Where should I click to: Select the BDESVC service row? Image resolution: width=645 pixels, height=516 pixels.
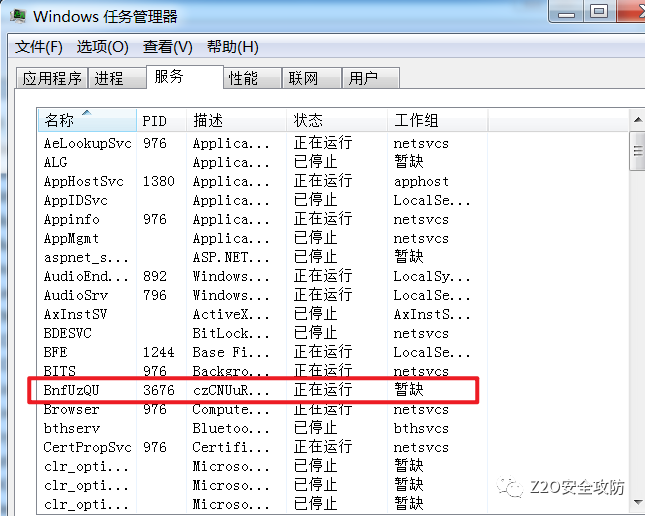click(262, 333)
